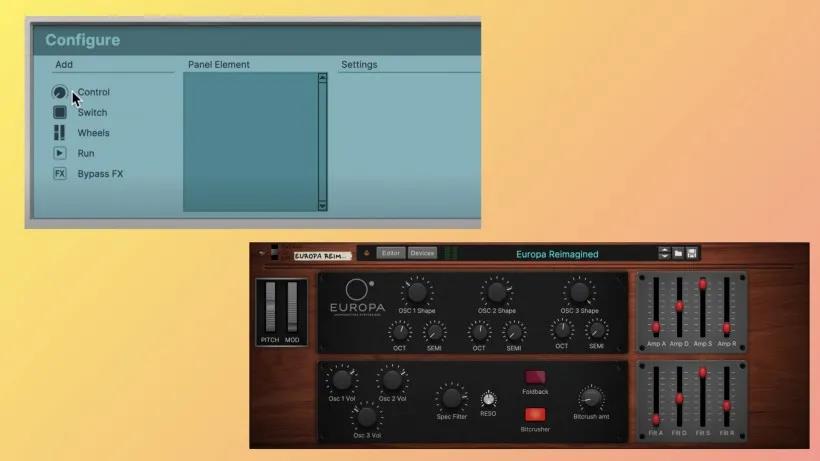Screen dimensions: 820x461
Task: Click the Filt A fader handle
Action: click(x=656, y=419)
